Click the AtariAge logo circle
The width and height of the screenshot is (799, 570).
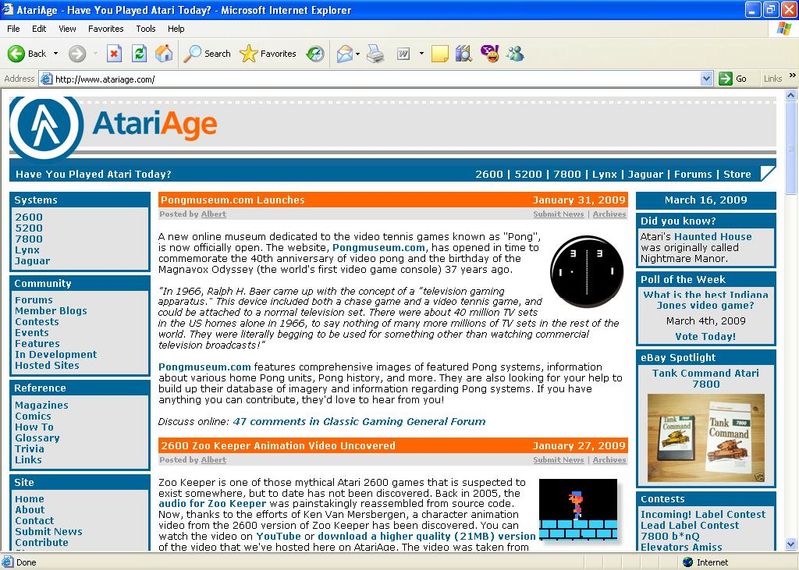click(x=46, y=126)
